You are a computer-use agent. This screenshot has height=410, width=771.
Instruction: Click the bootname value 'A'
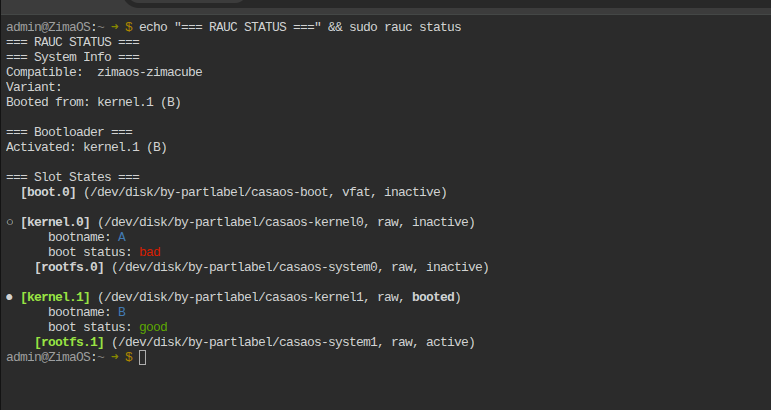pyautogui.click(x=122, y=237)
